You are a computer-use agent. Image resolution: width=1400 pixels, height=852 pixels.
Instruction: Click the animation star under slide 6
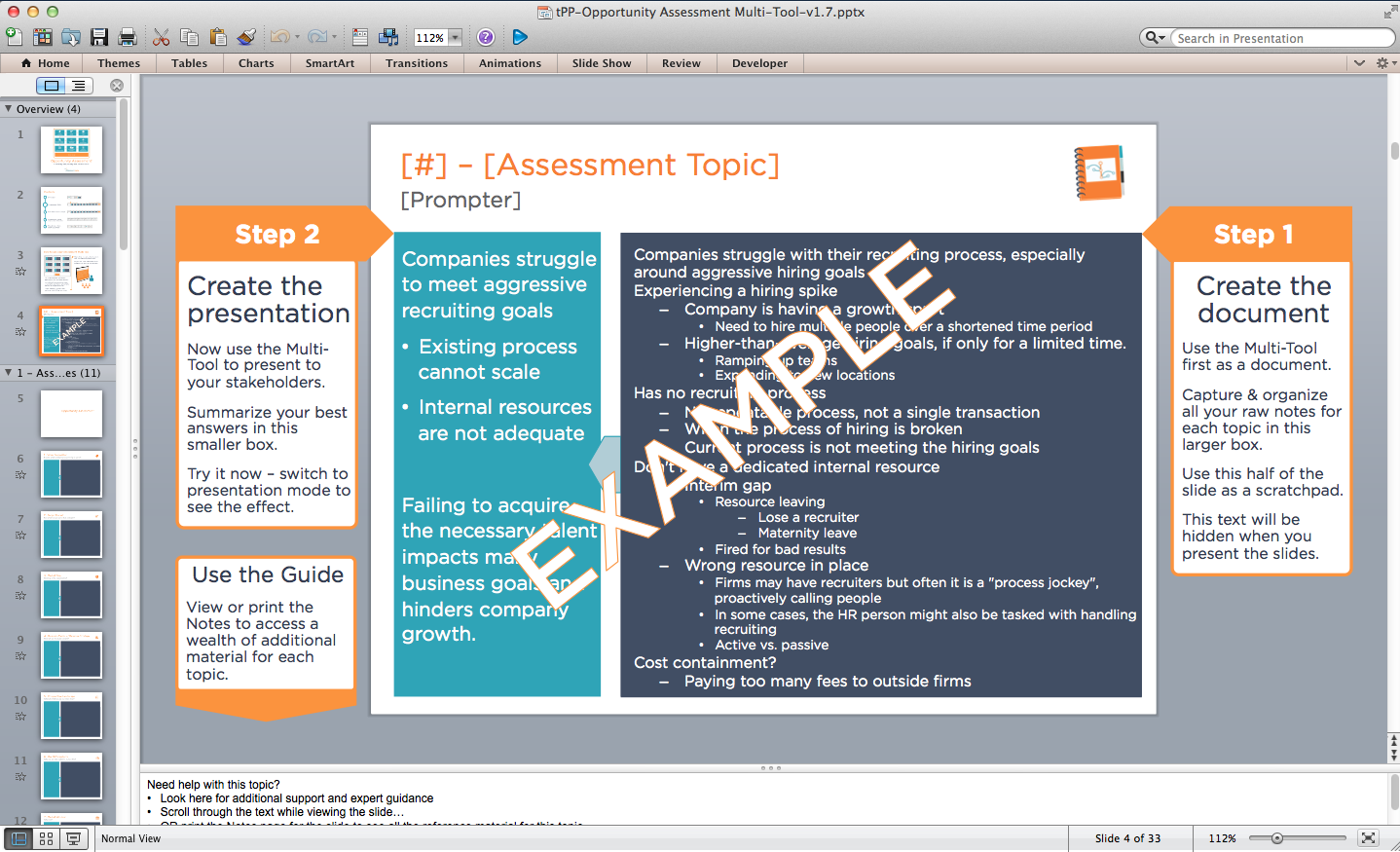(20, 475)
